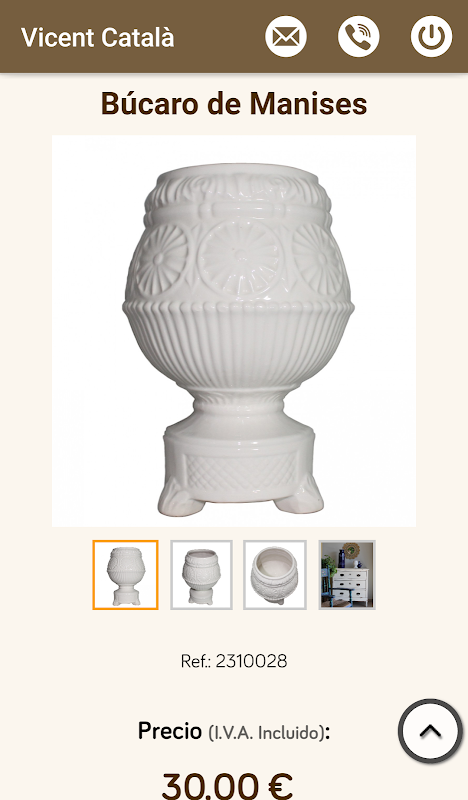The height and width of the screenshot is (800, 468).
Task: Open Vicent Català home link
Action: (97, 38)
